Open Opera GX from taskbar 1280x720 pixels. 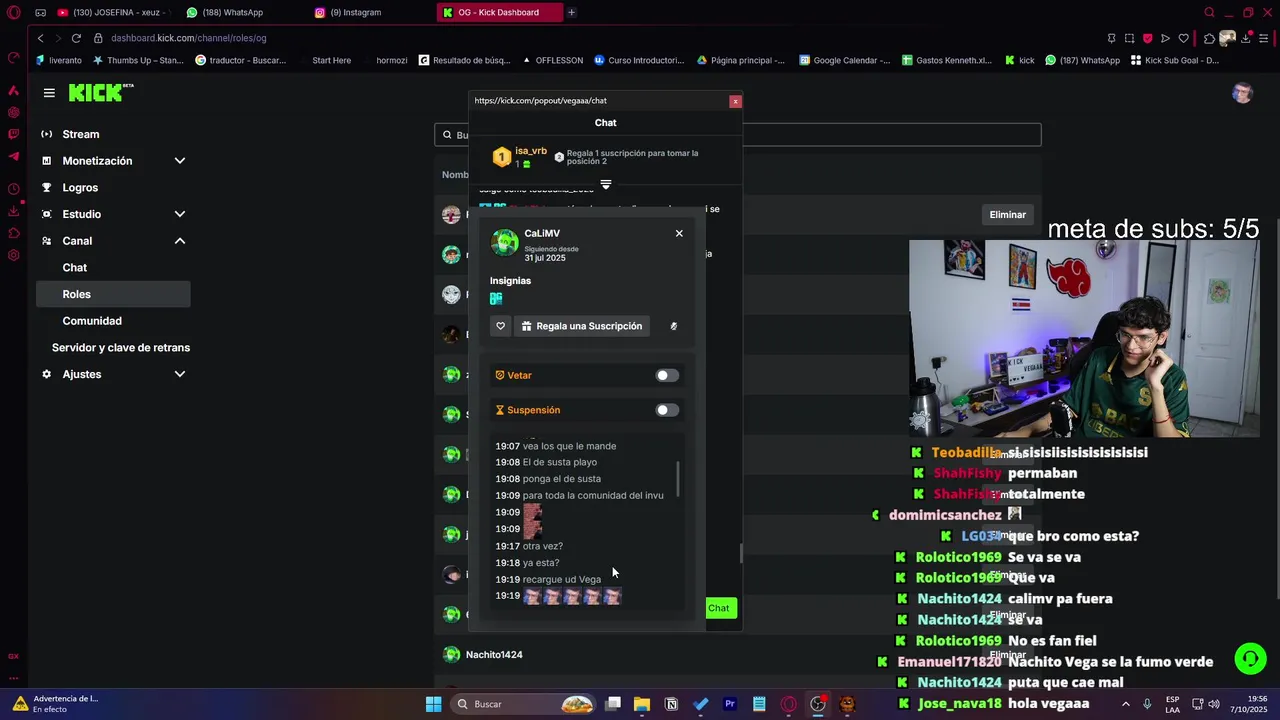789,704
